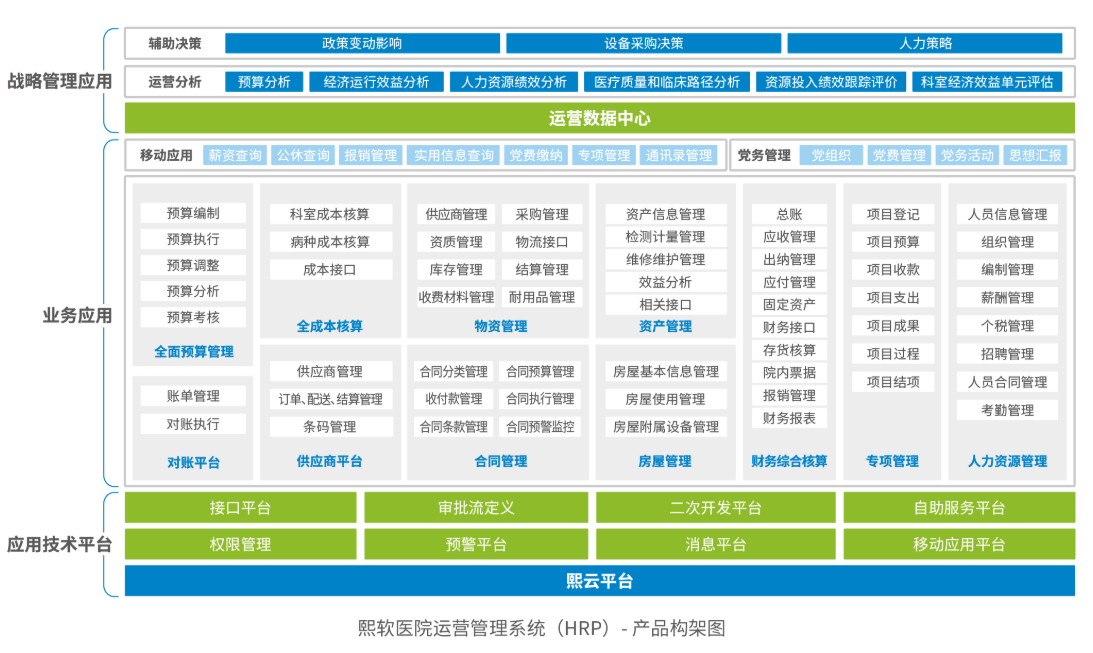1093x653 pixels.
Task: Click the 思想汇报 box
Action: pos(1035,155)
